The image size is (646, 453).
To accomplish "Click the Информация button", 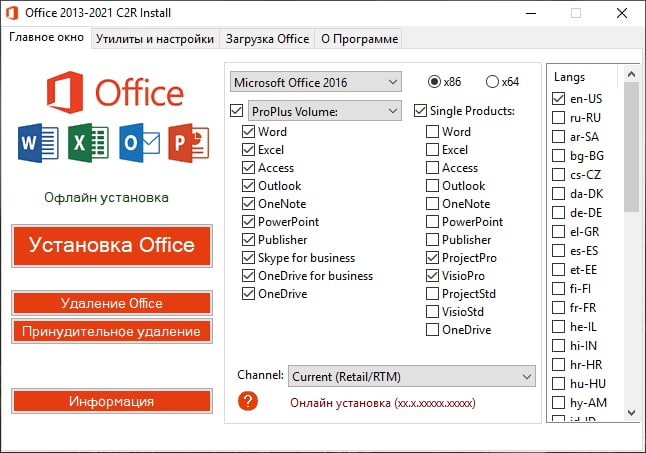I will (112, 401).
